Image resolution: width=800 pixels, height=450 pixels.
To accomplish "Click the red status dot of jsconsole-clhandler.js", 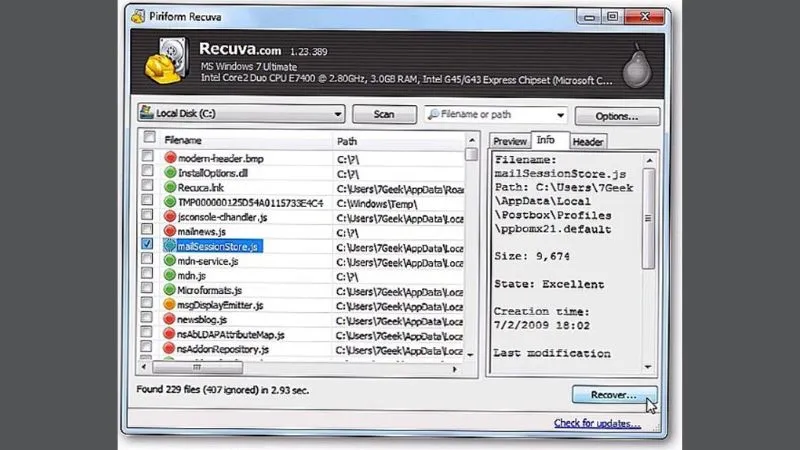I will coord(170,216).
